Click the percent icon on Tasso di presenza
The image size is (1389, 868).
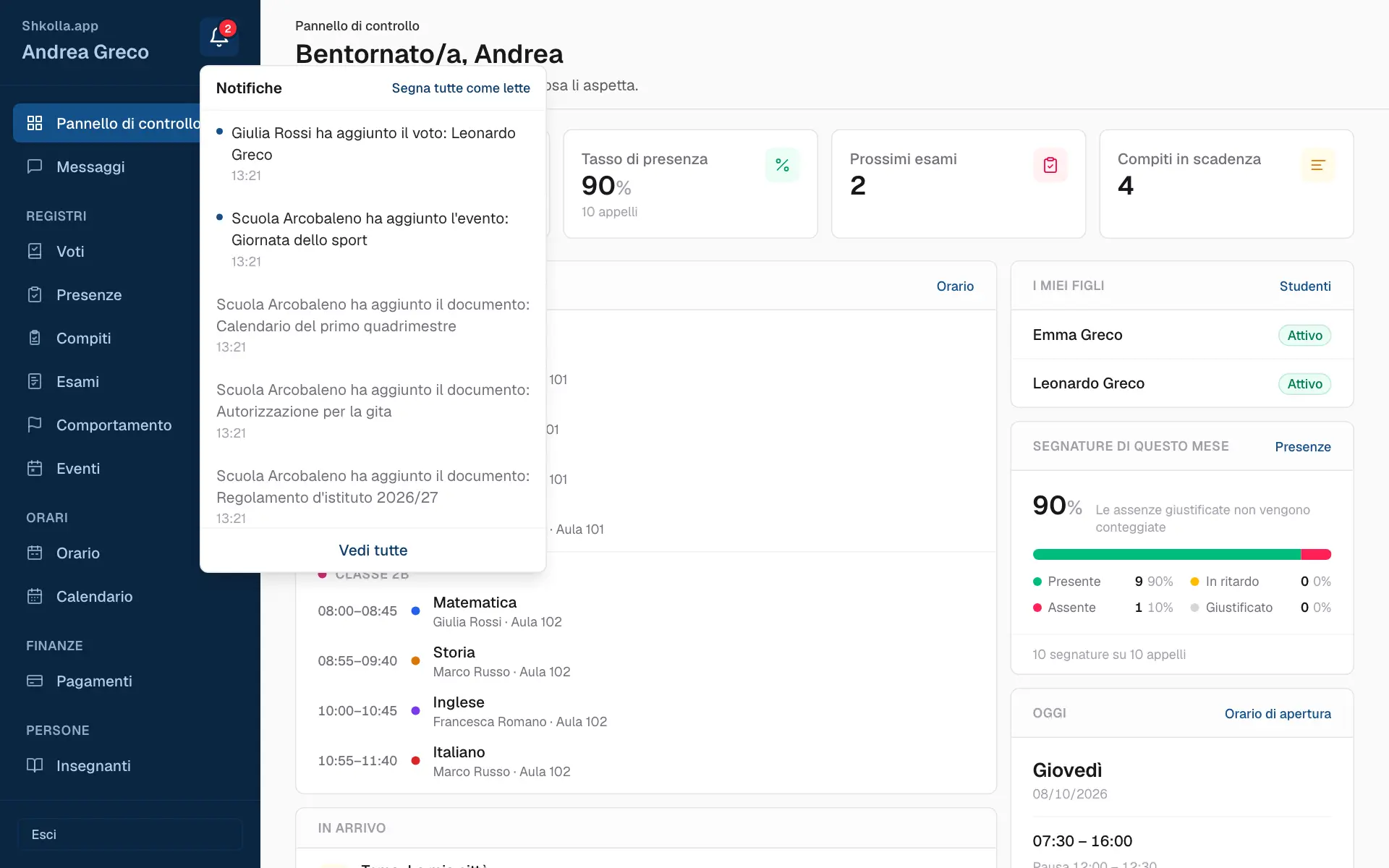coord(782,165)
